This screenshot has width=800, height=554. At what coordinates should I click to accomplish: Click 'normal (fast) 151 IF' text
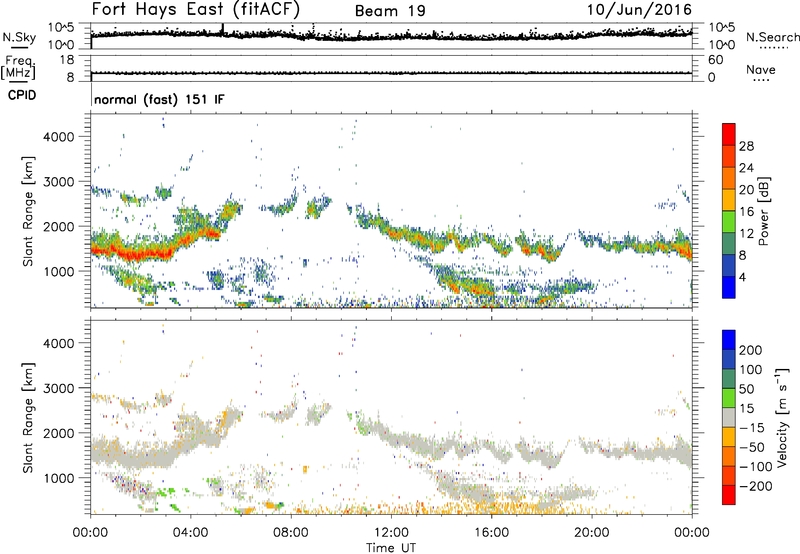(x=159, y=99)
